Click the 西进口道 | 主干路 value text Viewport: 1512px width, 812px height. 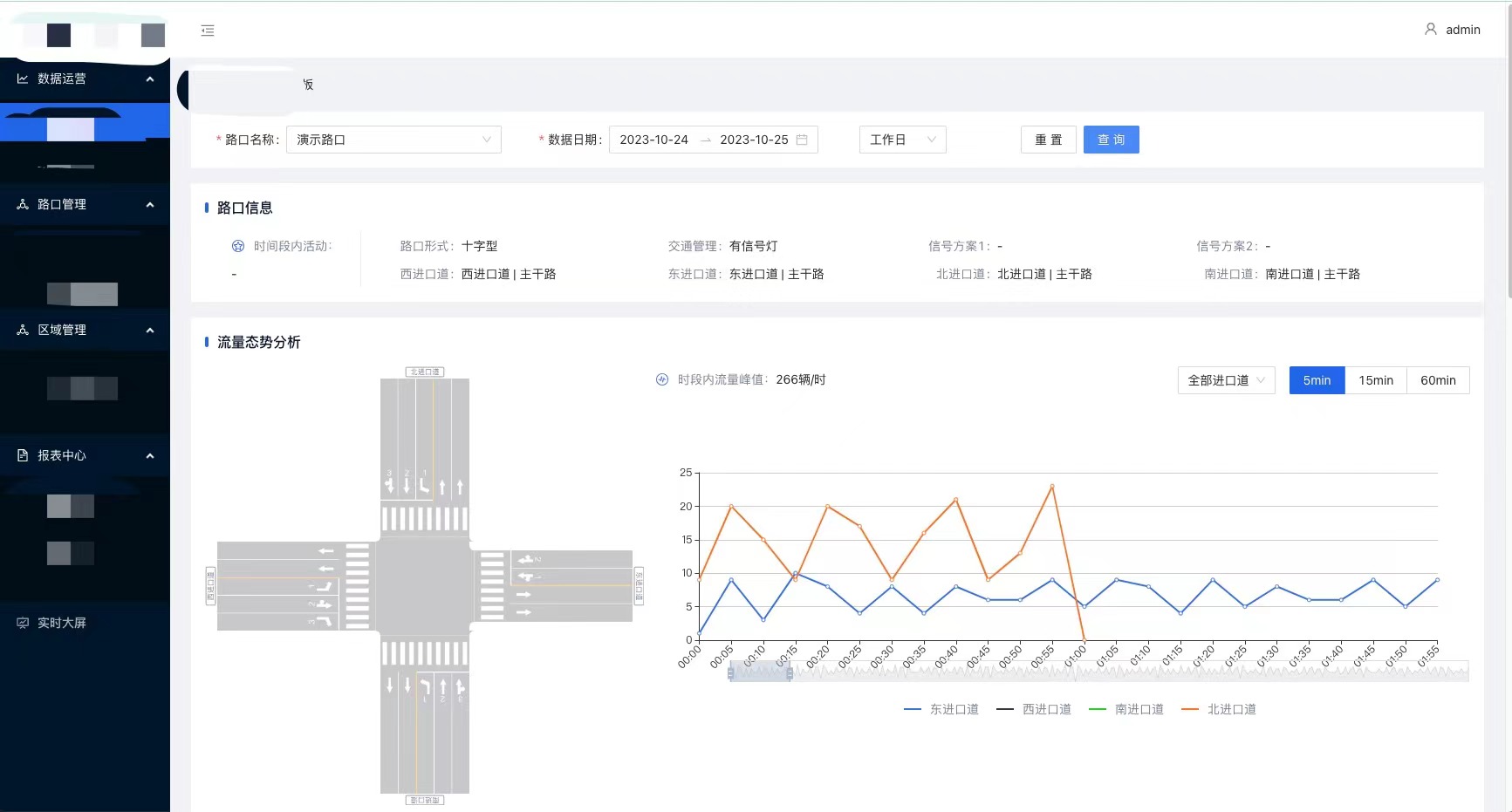tap(509, 274)
